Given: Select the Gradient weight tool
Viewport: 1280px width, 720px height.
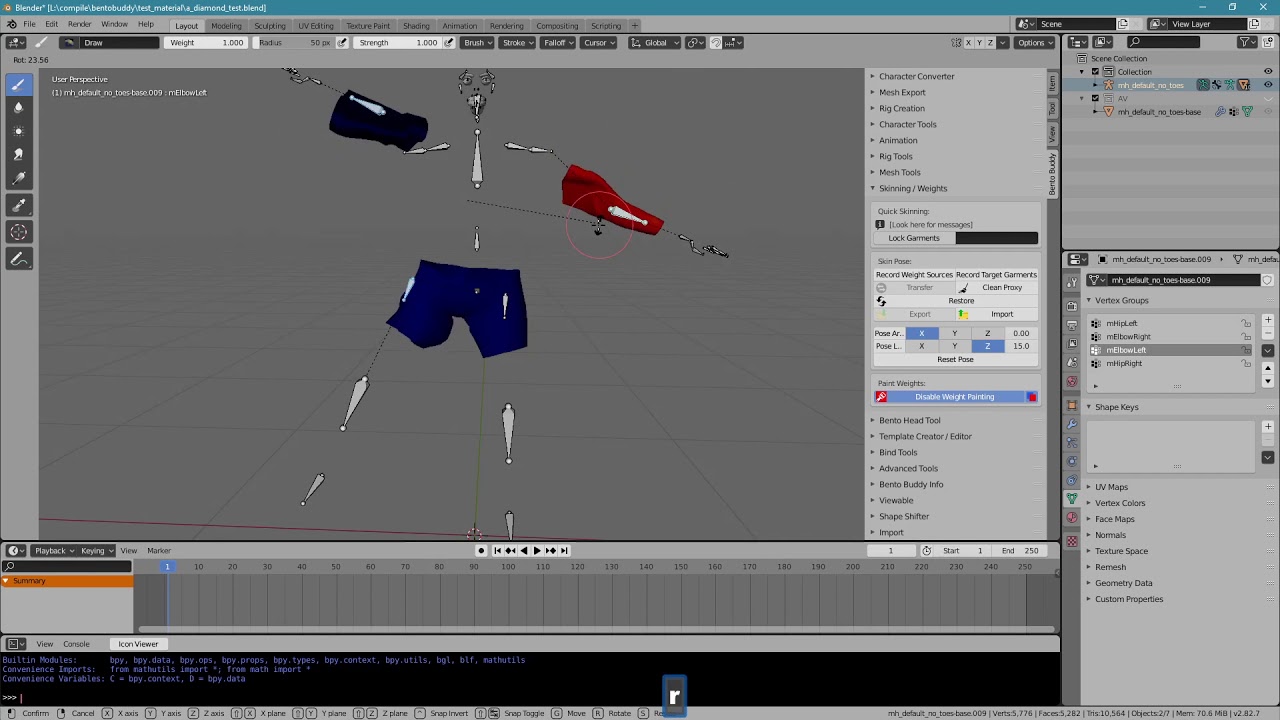Looking at the screenshot, I should [18, 179].
